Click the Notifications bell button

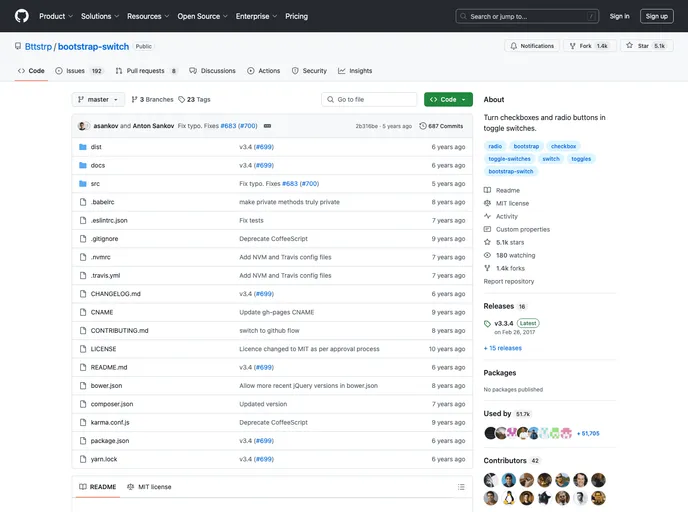532,46
